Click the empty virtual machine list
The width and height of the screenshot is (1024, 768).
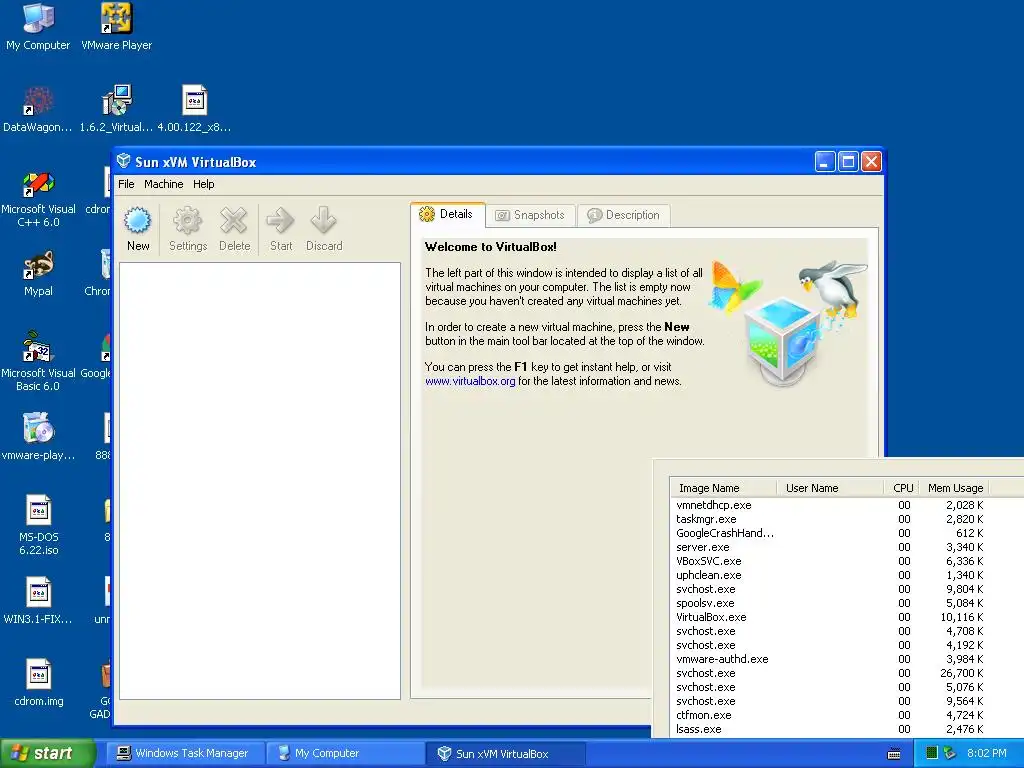(259, 481)
